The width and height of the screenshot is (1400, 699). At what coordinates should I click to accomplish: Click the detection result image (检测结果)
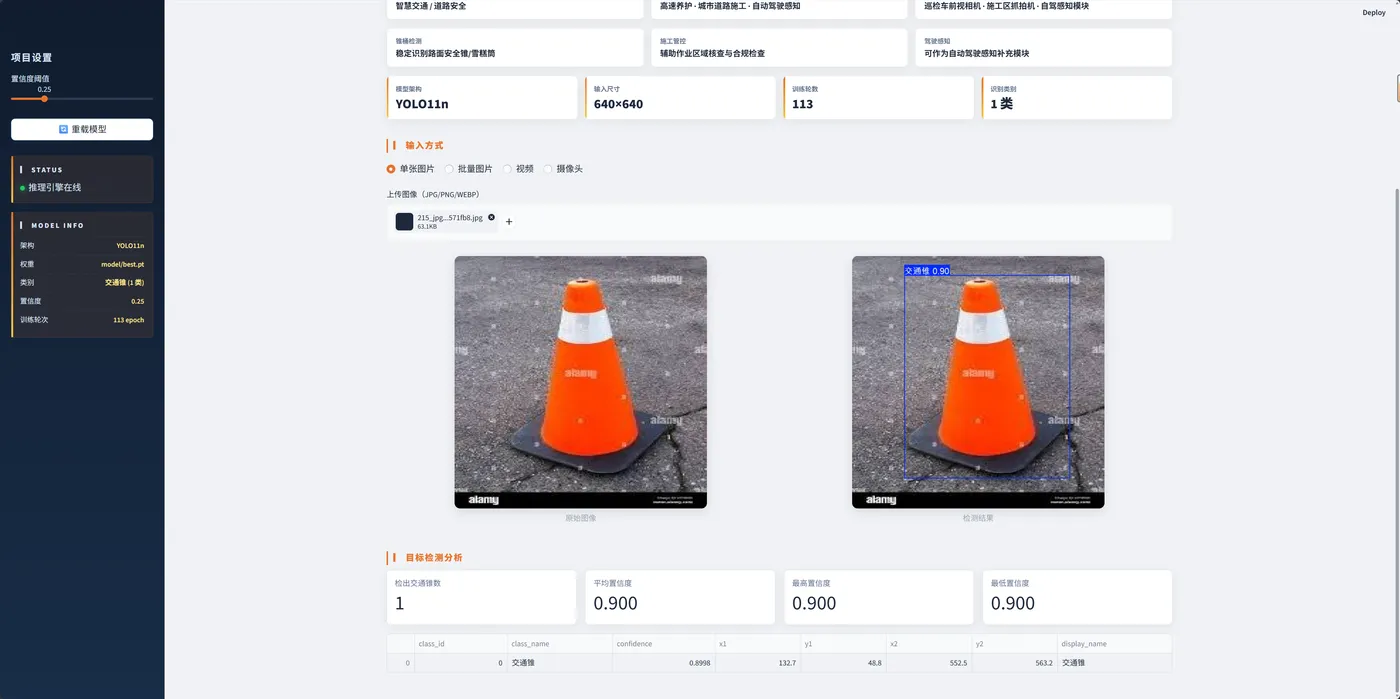point(978,382)
